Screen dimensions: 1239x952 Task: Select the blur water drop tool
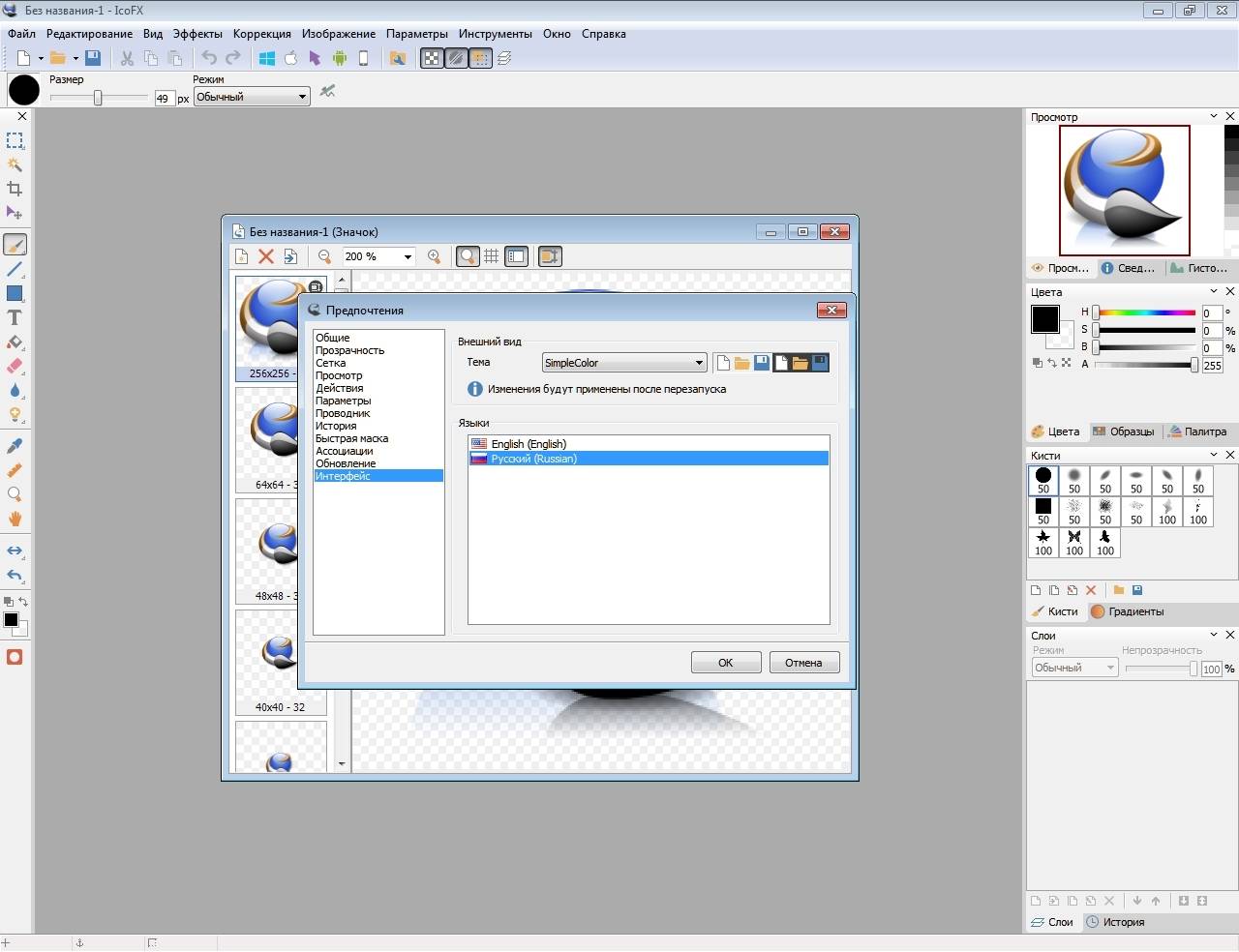click(15, 390)
